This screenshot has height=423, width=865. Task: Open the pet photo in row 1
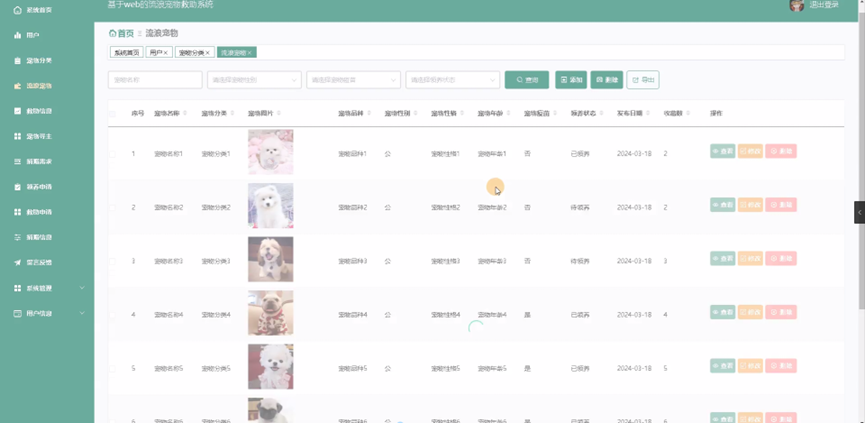270,152
